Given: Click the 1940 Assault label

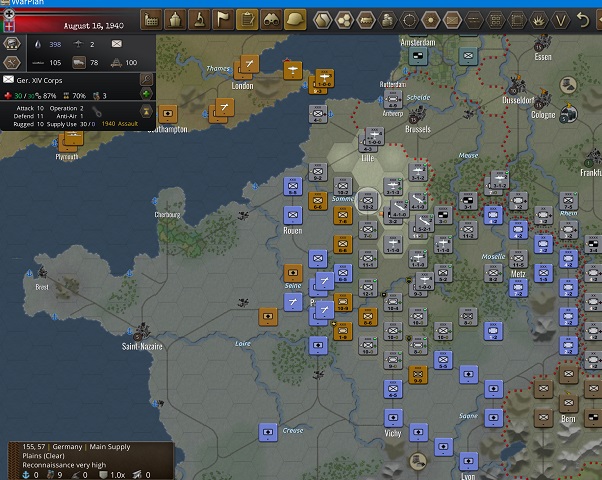Looking at the screenshot, I should click(119, 124).
